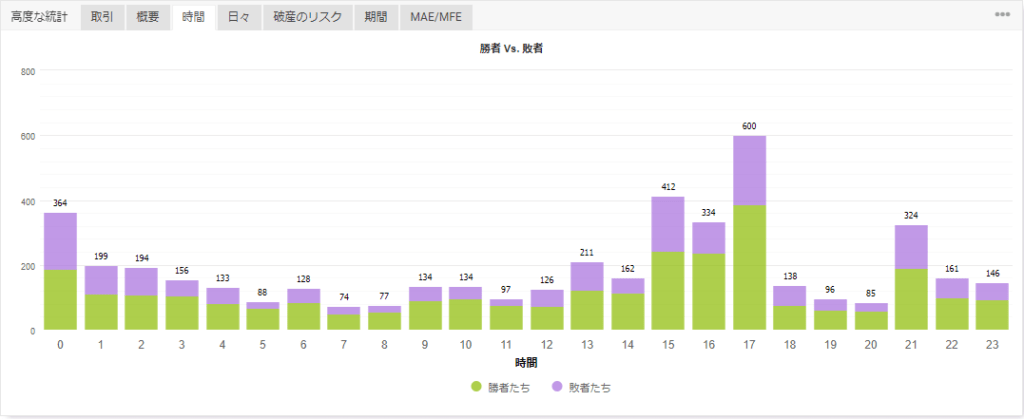Toggle the 敗者たち legend series
Image resolution: width=1024 pixels, height=419 pixels.
pyautogui.click(x=582, y=388)
